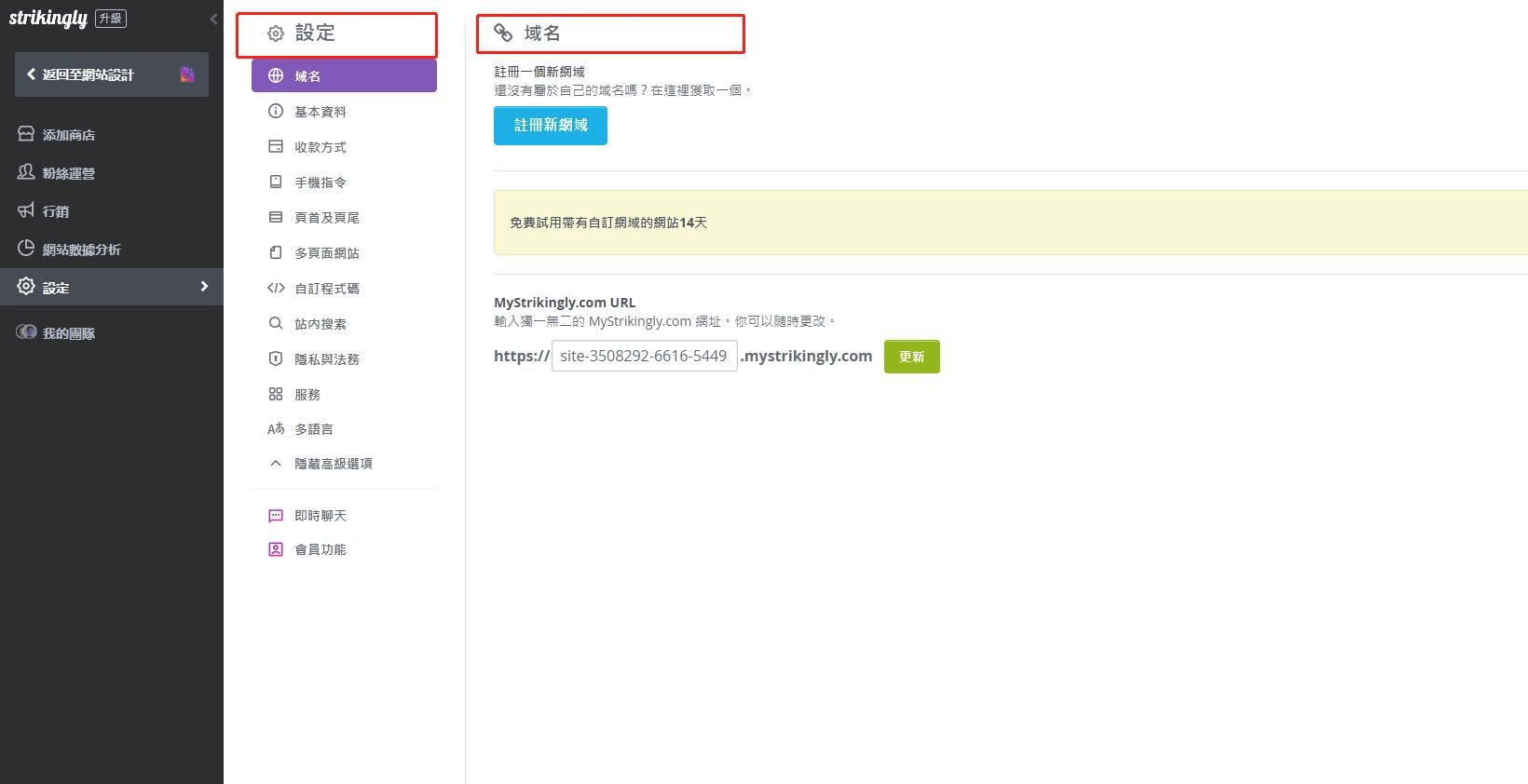Click the 免費試用帶有自訂網域的網站14天 banner

pyautogui.click(x=1011, y=223)
